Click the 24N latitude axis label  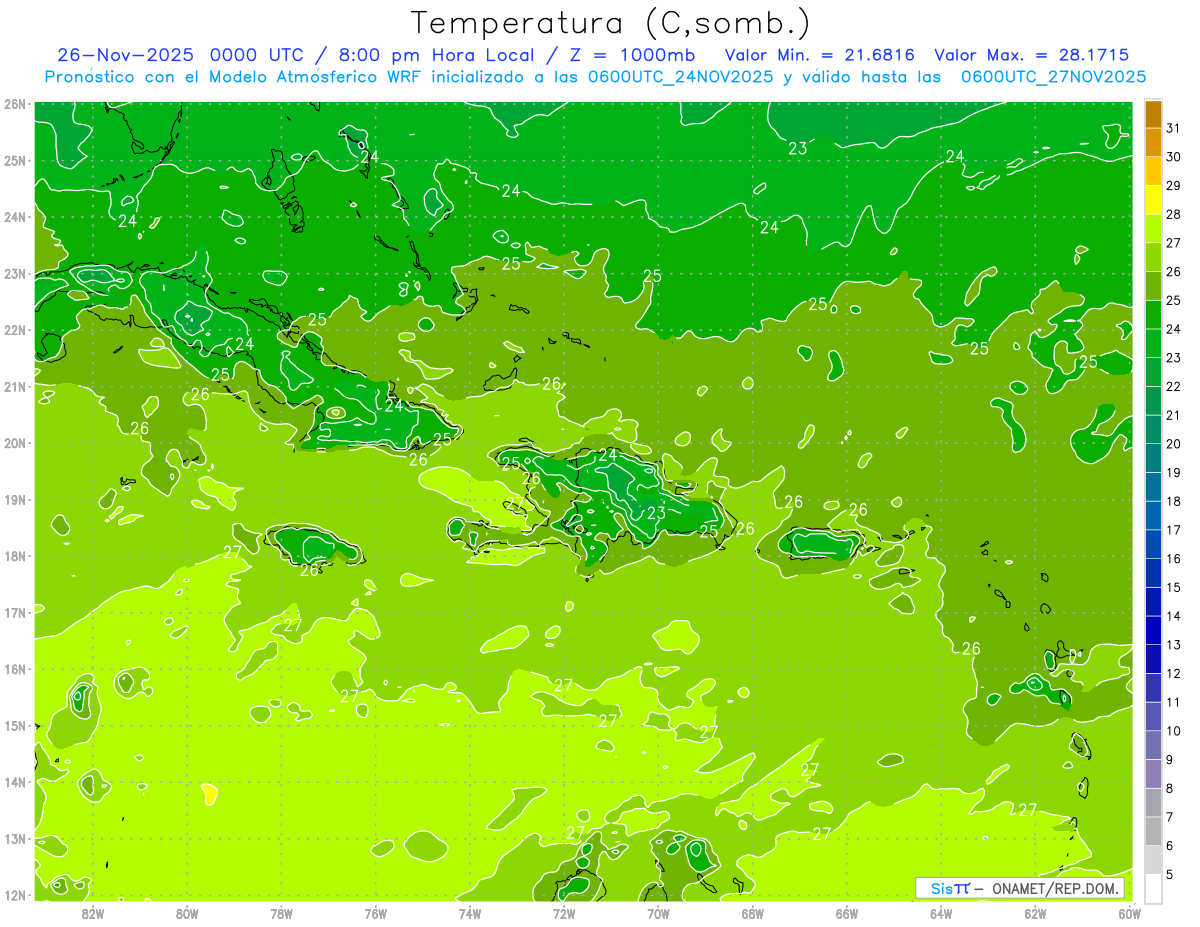coord(15,217)
